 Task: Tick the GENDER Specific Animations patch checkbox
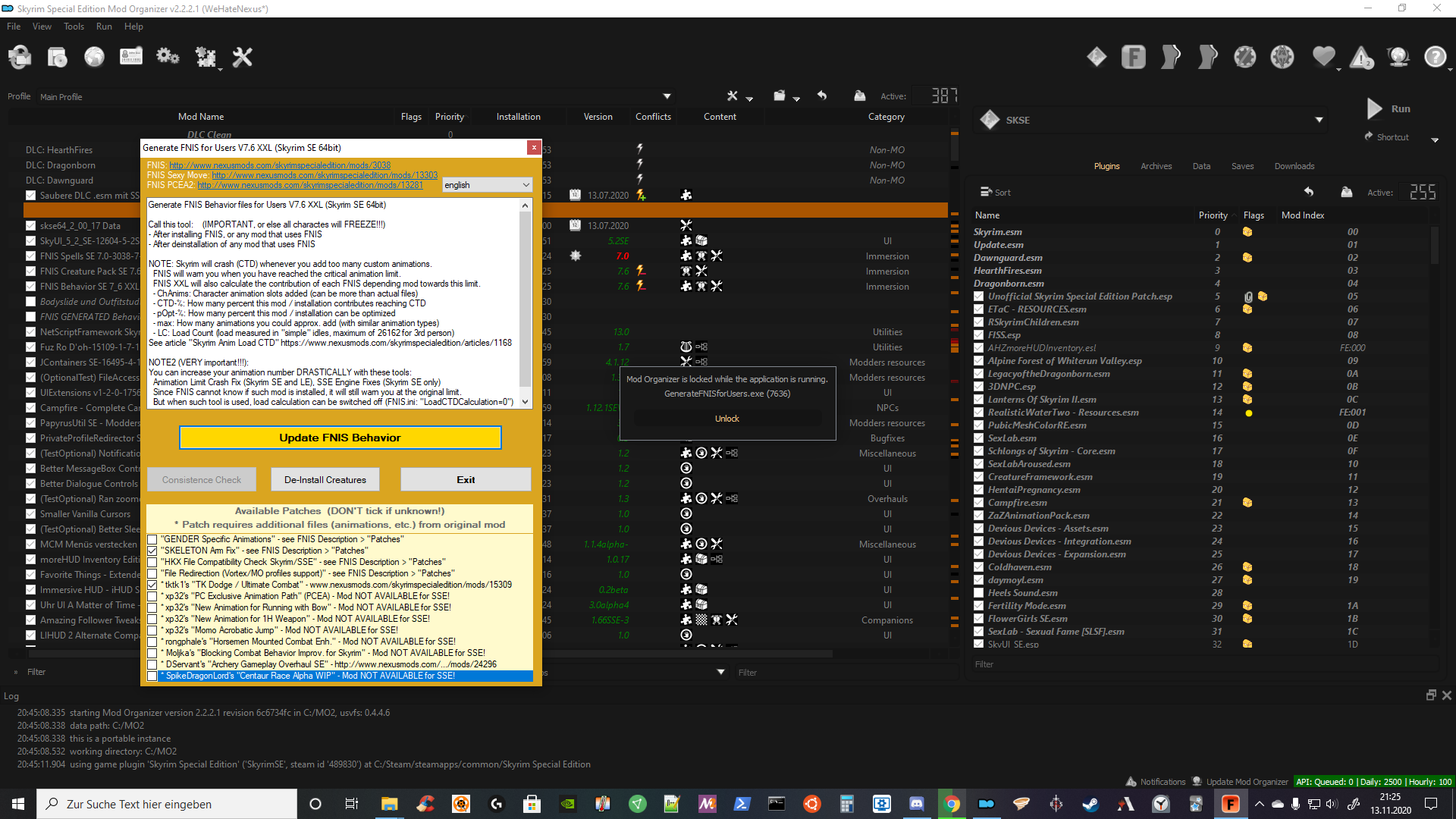(x=152, y=540)
